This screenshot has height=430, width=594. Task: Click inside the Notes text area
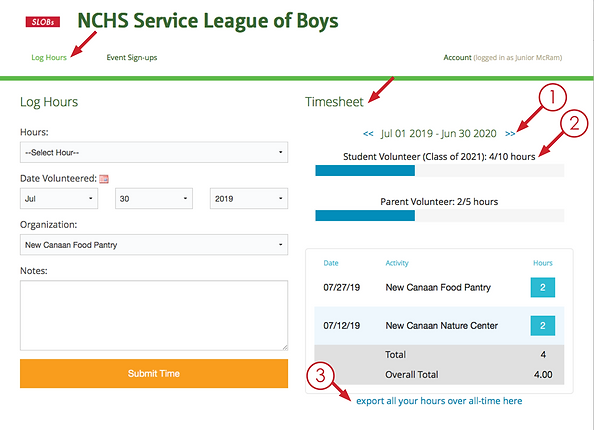[x=154, y=315]
